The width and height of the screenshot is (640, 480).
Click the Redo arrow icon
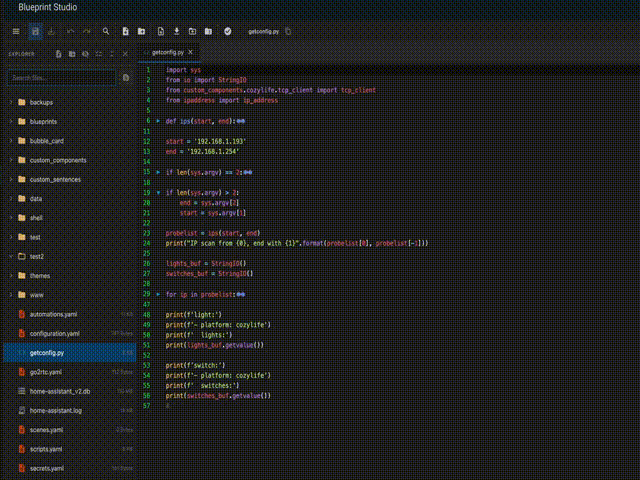[86, 31]
